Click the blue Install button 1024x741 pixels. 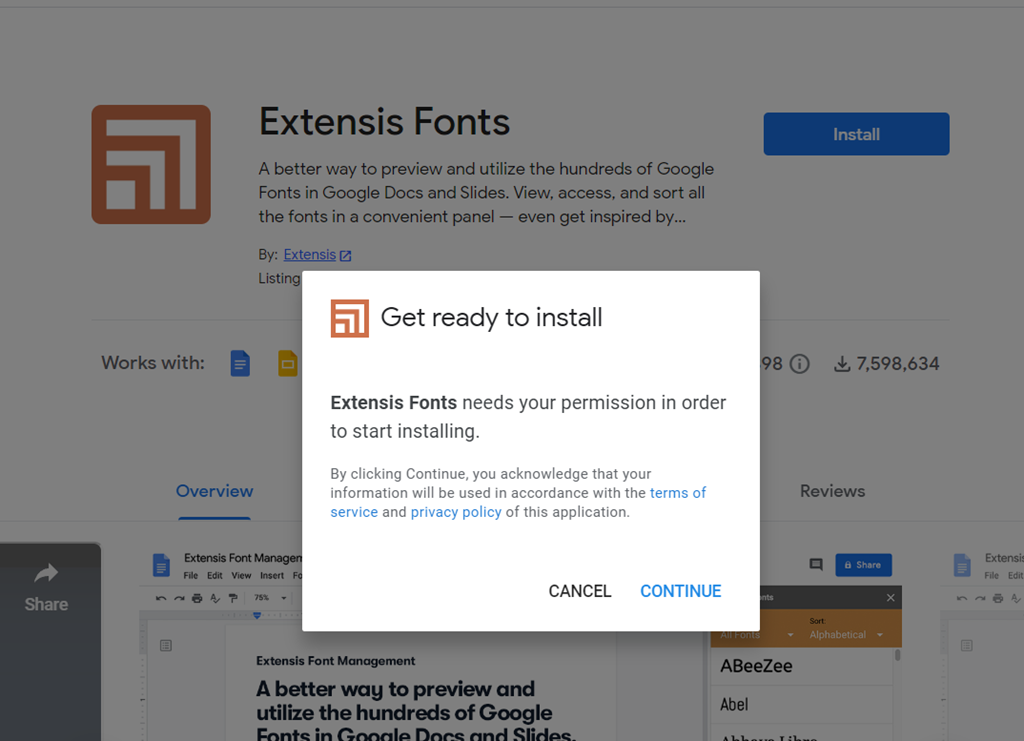tap(856, 134)
